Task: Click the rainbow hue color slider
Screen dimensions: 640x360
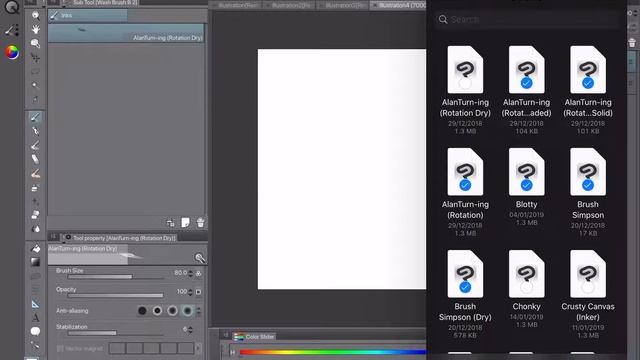Action: click(333, 352)
